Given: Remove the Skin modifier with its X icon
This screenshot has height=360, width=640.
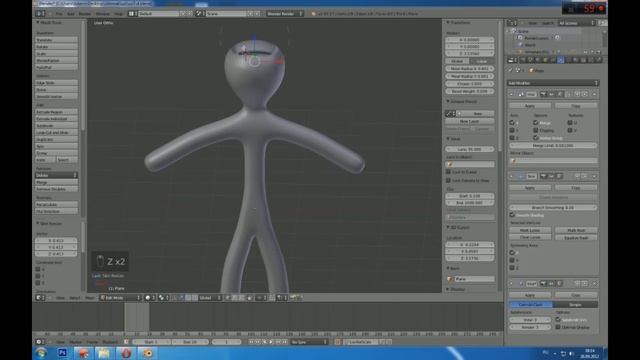Looking at the screenshot, I should tap(594, 176).
